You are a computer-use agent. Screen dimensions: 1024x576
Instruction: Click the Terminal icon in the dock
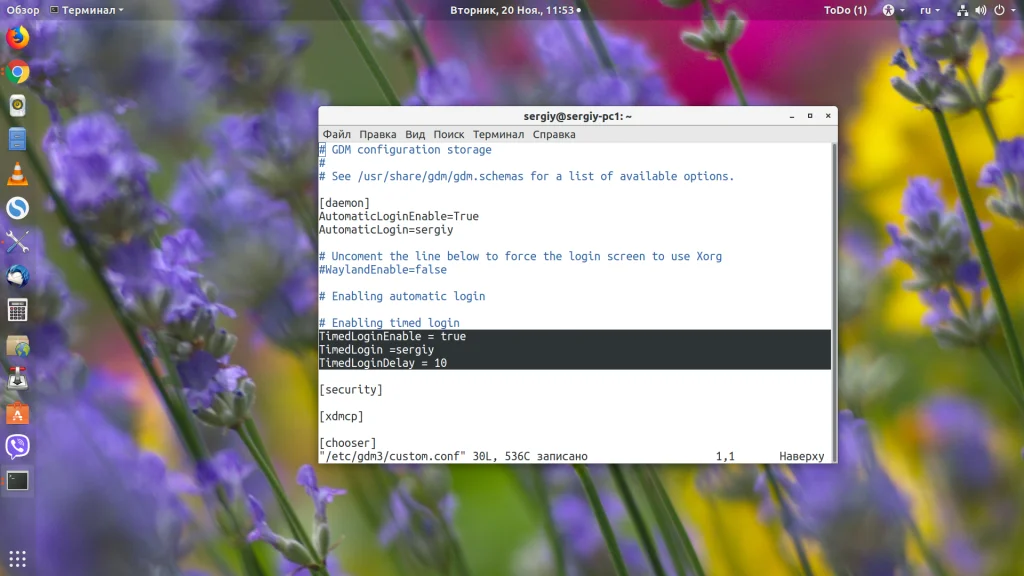(17, 480)
